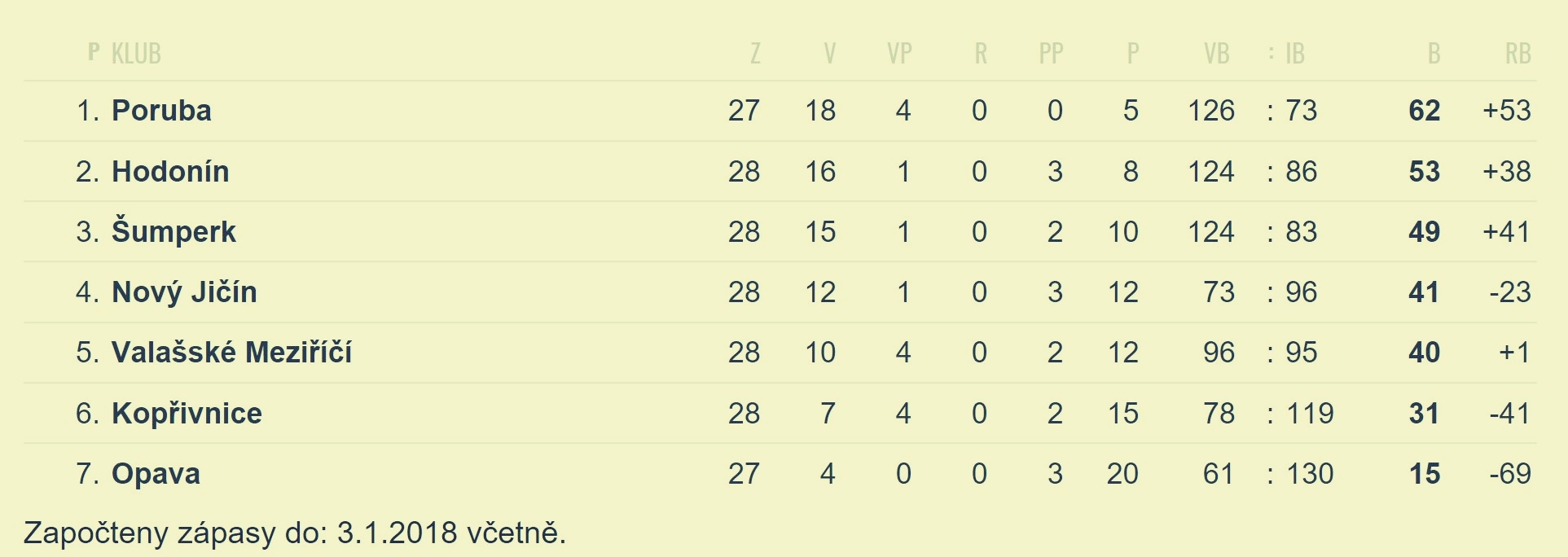
Task: Click Hodonín's 53 points value
Action: coord(1424,172)
